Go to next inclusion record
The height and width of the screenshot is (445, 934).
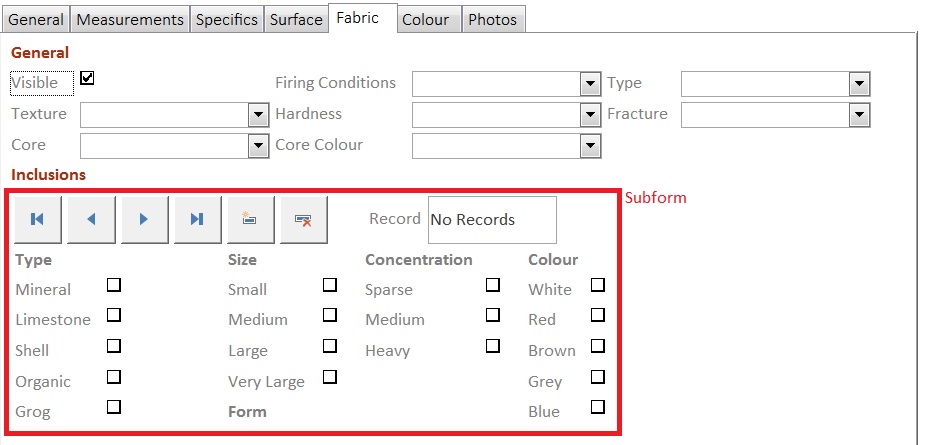[144, 220]
